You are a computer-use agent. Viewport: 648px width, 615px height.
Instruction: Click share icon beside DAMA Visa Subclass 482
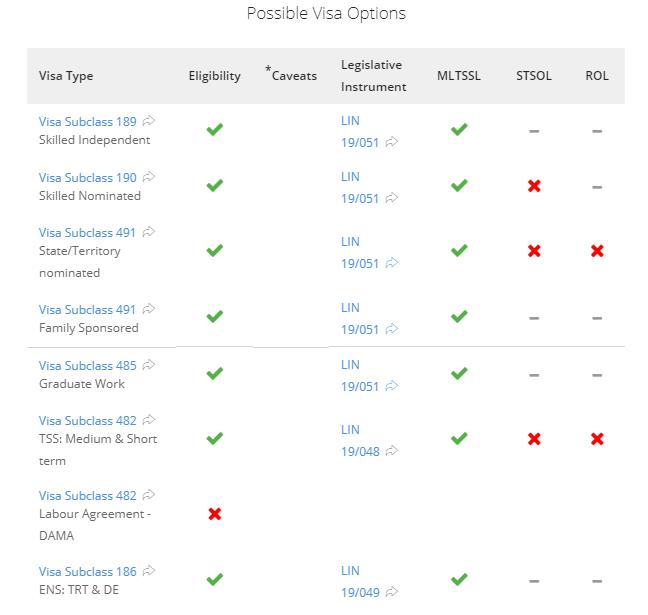pyautogui.click(x=148, y=495)
